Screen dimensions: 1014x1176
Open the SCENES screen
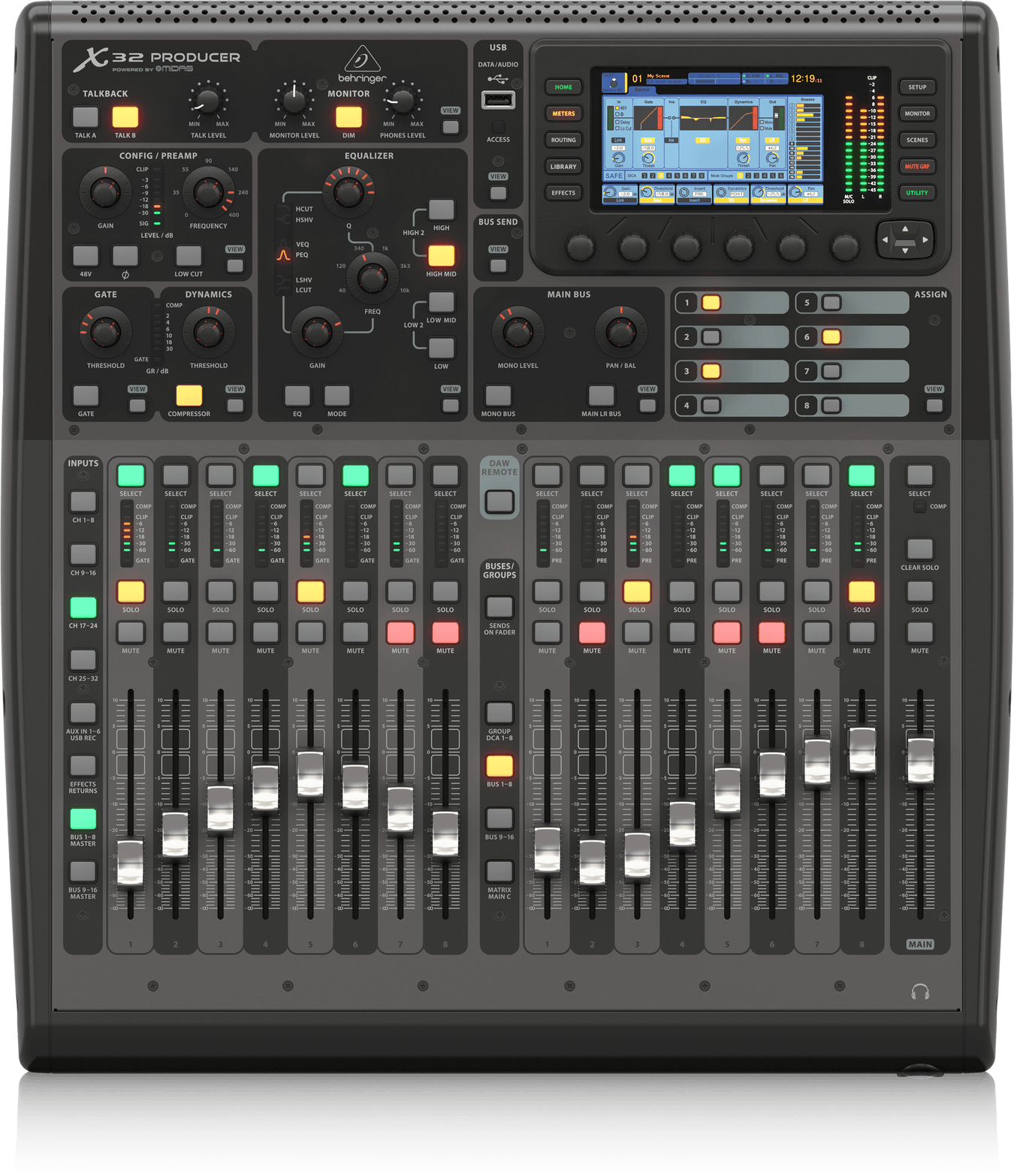[917, 140]
